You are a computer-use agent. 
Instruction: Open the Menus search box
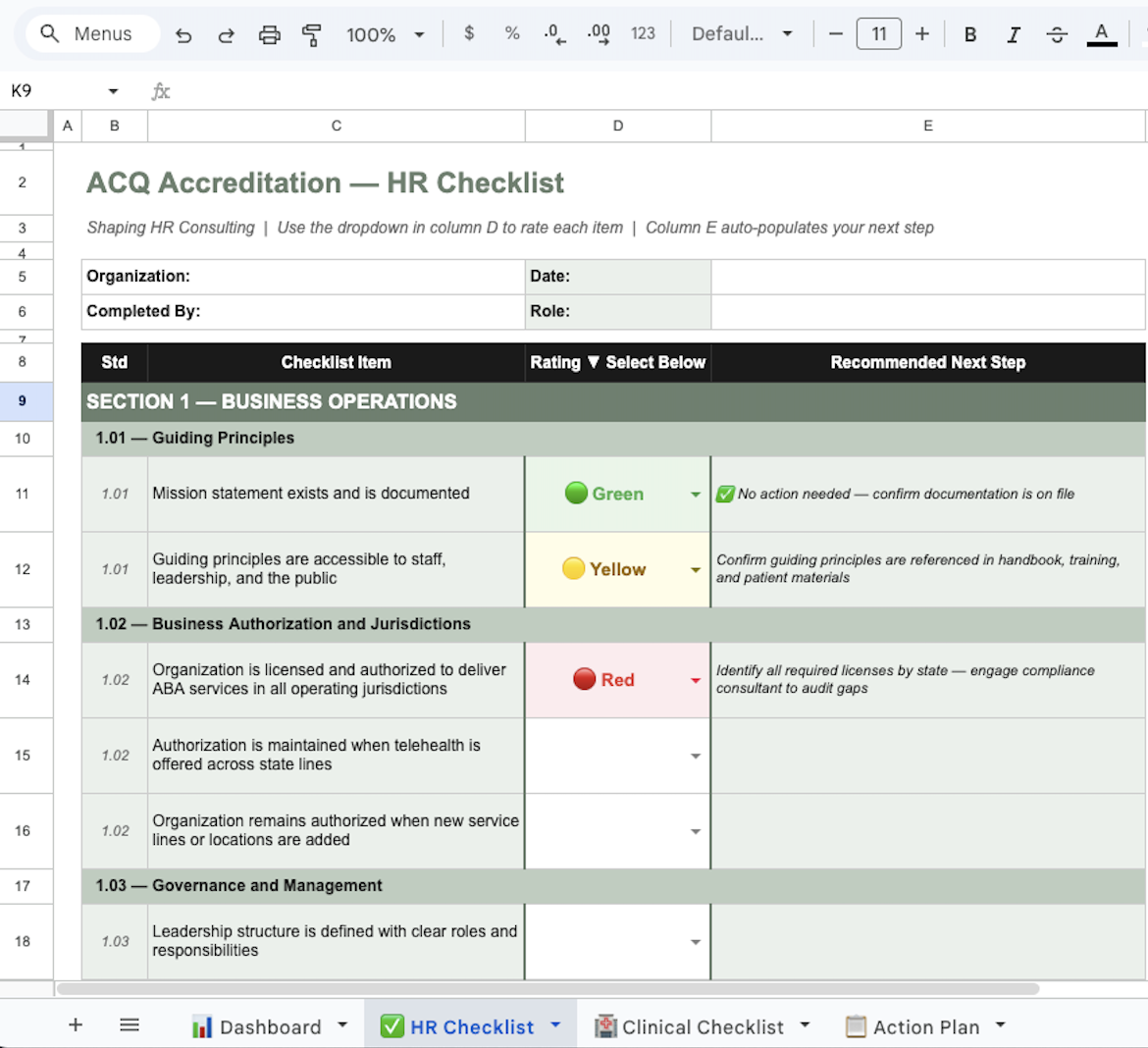coord(92,33)
